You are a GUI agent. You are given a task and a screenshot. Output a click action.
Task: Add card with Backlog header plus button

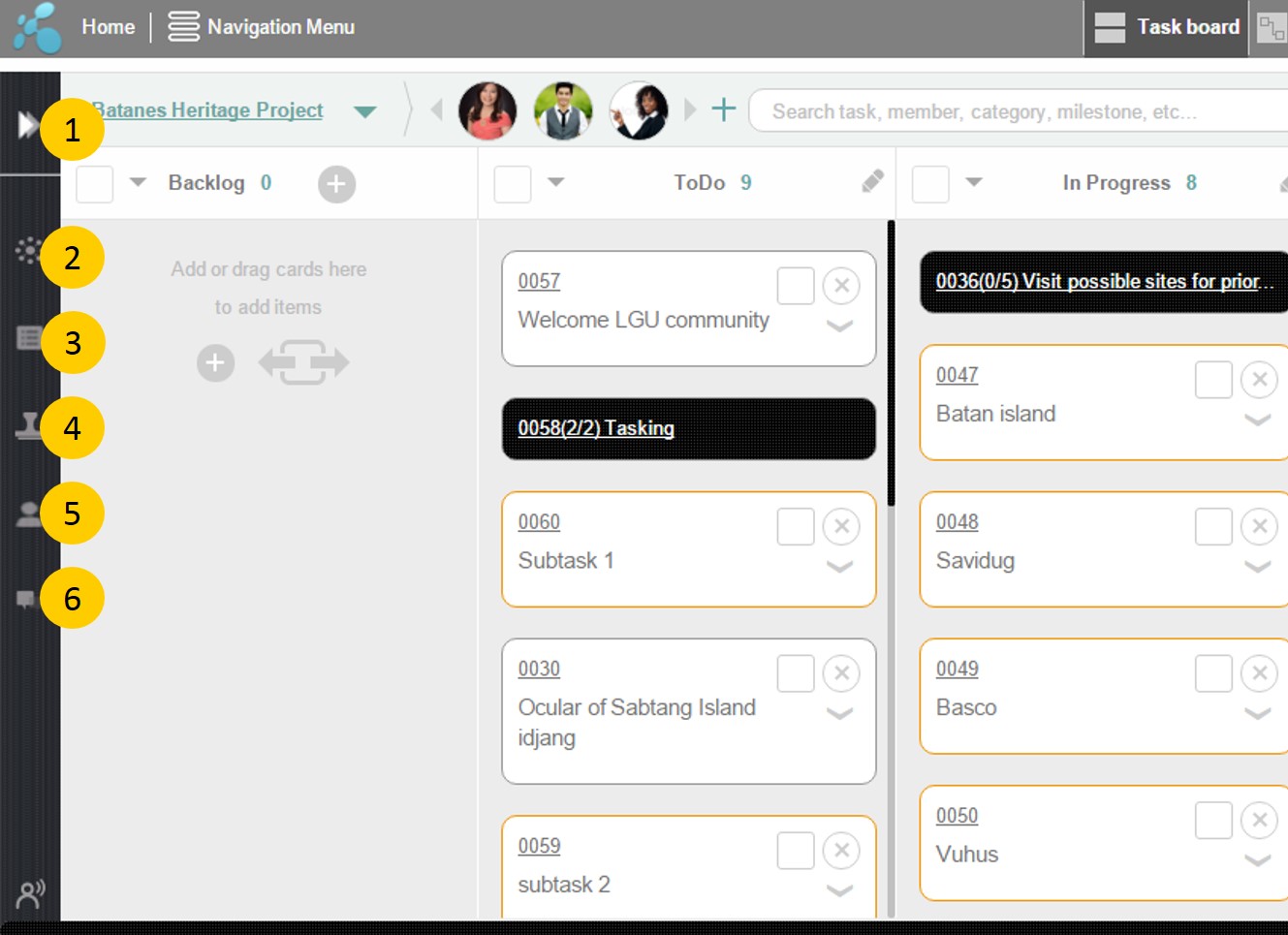(336, 184)
